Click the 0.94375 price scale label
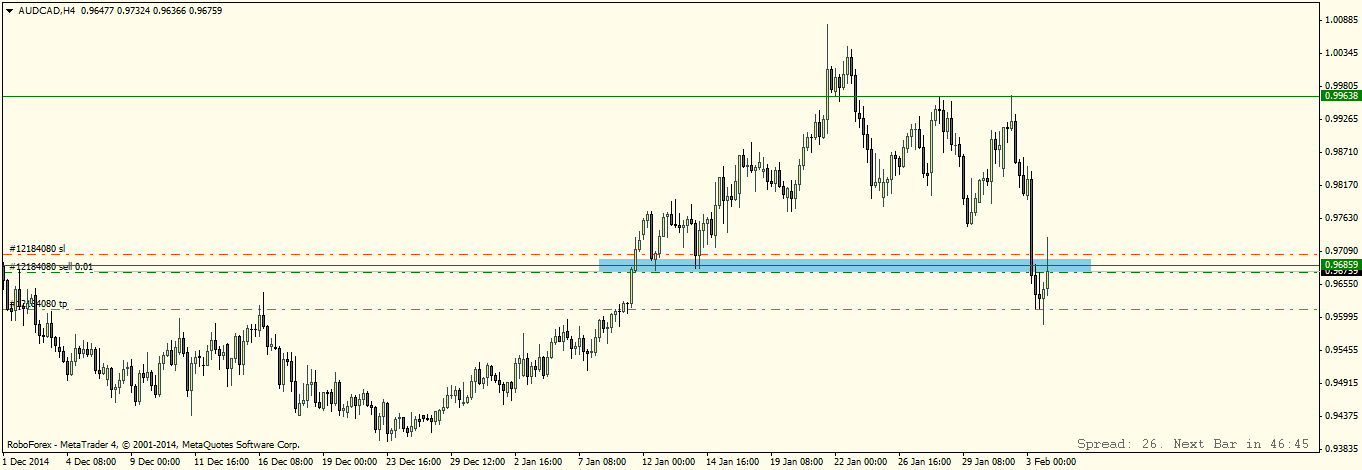The image size is (1362, 470). pos(1341,417)
